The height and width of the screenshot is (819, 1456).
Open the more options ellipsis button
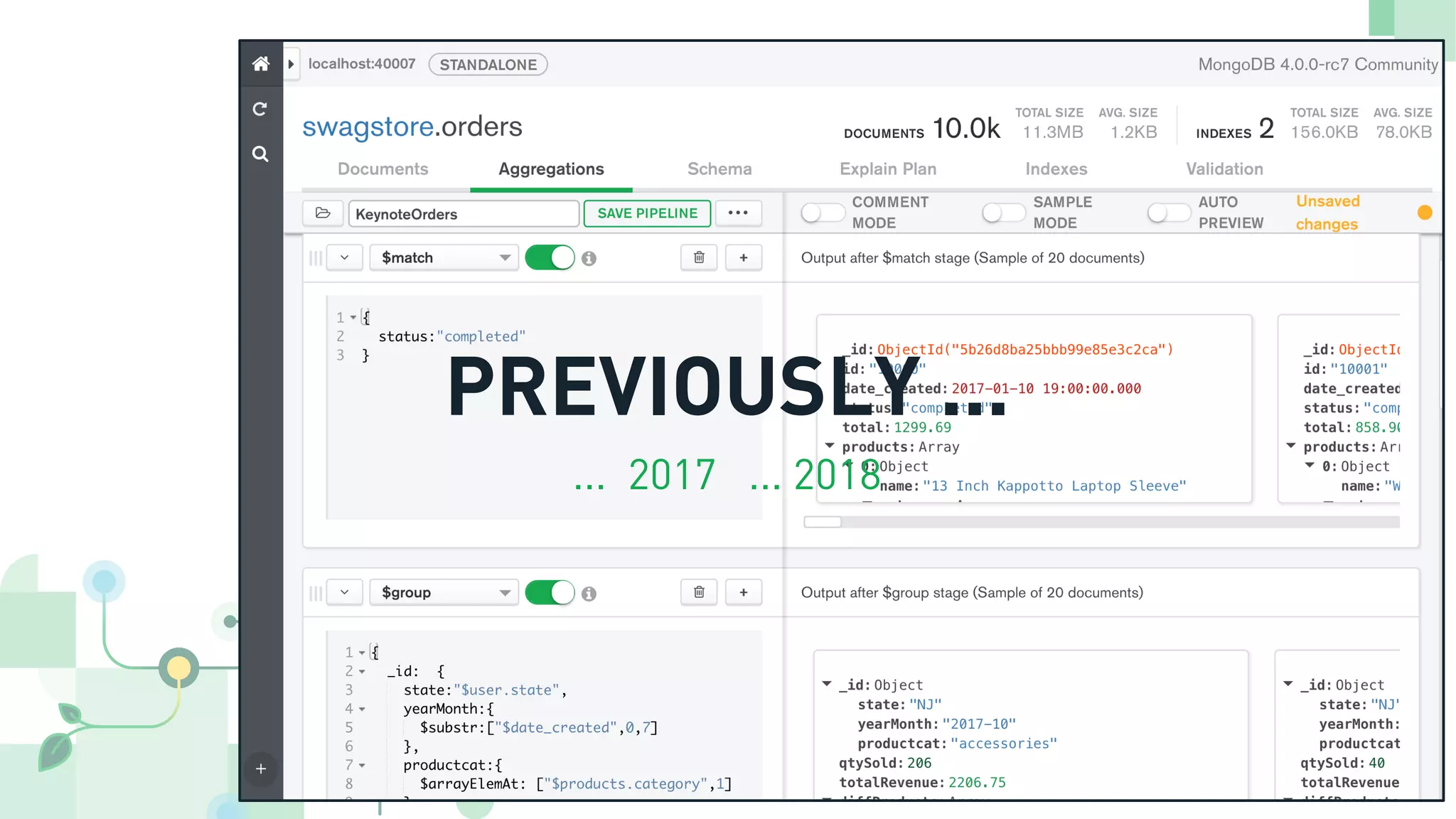click(x=738, y=213)
